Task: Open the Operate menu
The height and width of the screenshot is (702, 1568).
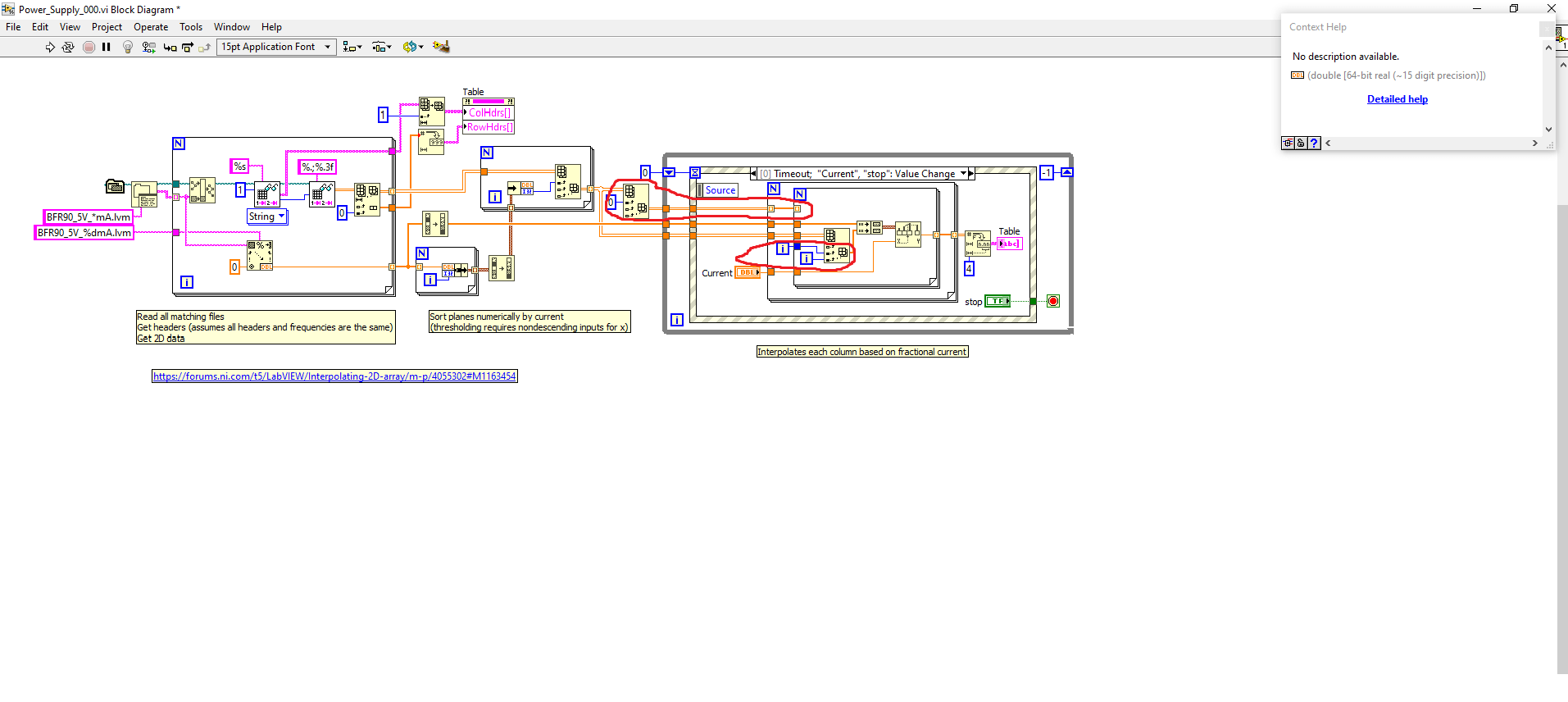Action: pyautogui.click(x=151, y=27)
